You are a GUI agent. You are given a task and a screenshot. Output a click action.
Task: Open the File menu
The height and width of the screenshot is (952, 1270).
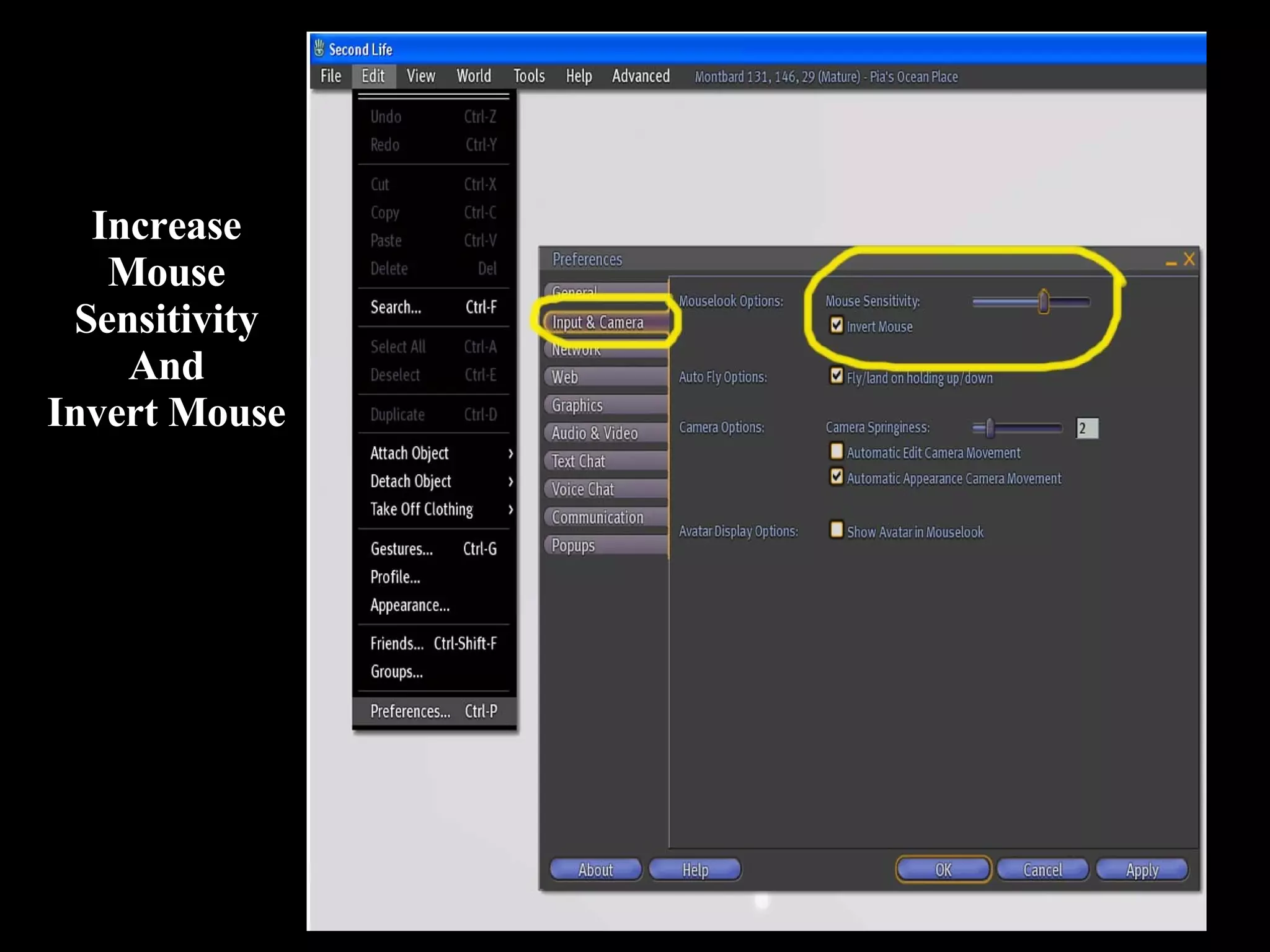coord(331,76)
